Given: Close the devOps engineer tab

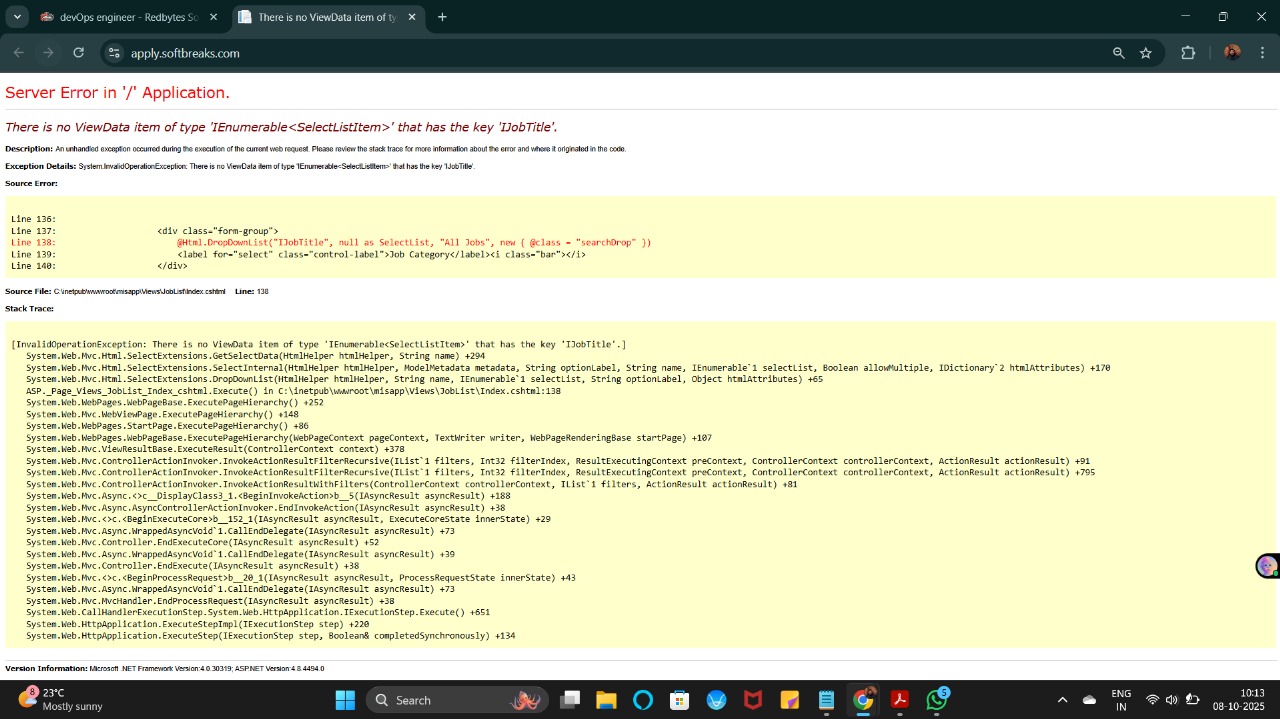Looking at the screenshot, I should (213, 17).
